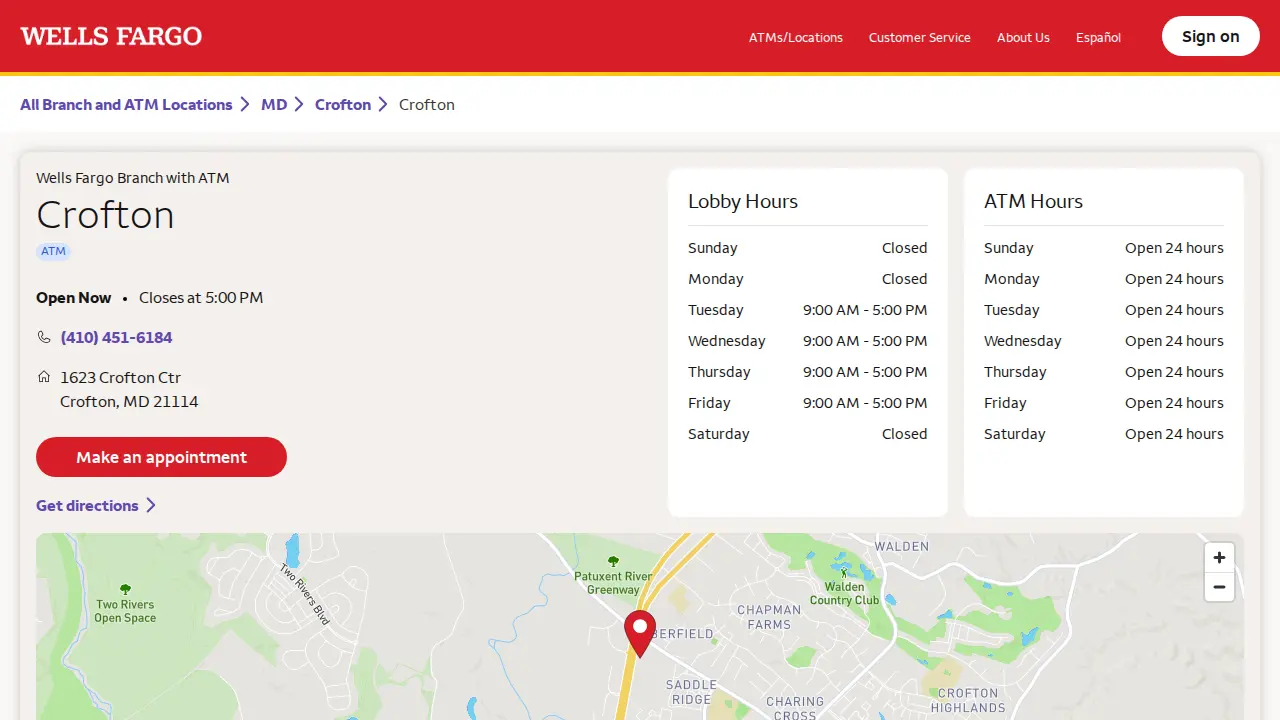Click Make an appointment button
Screen dimensions: 1280x720
click(161, 457)
